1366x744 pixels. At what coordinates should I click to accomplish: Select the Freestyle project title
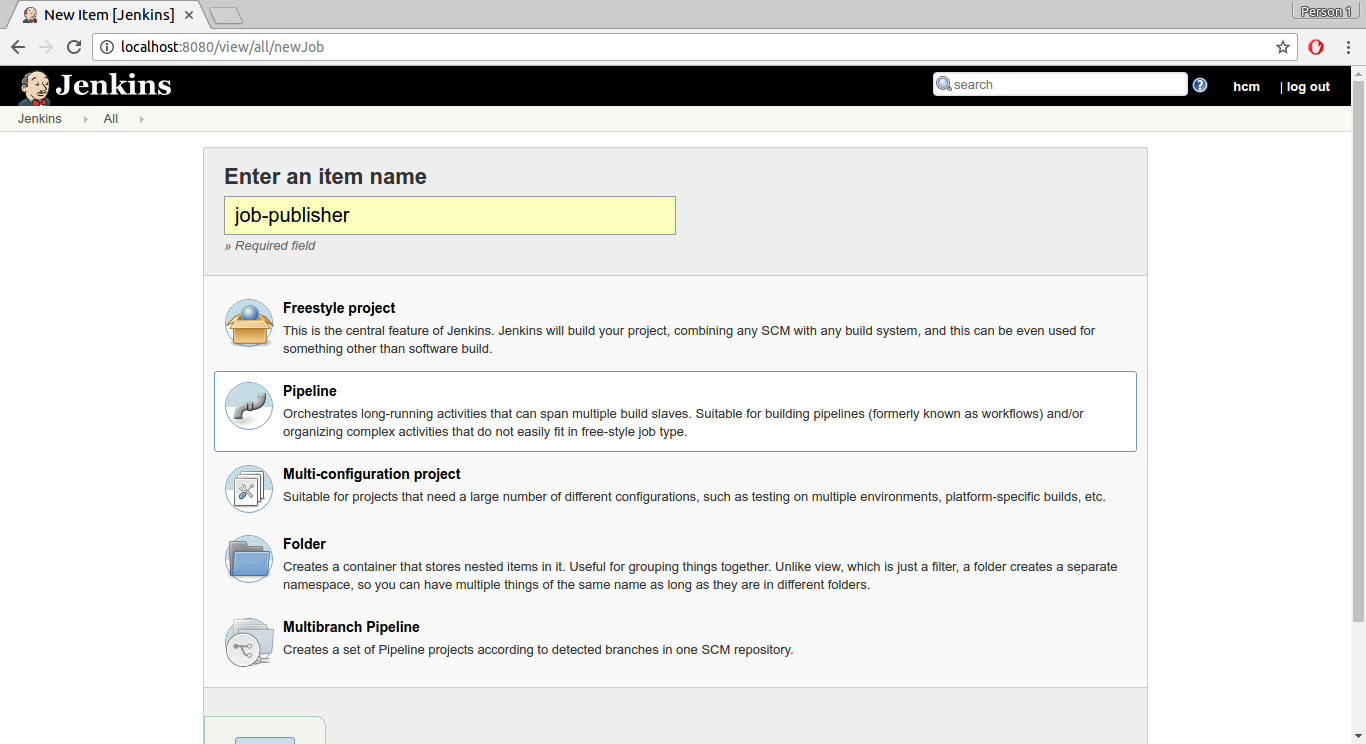pos(339,308)
